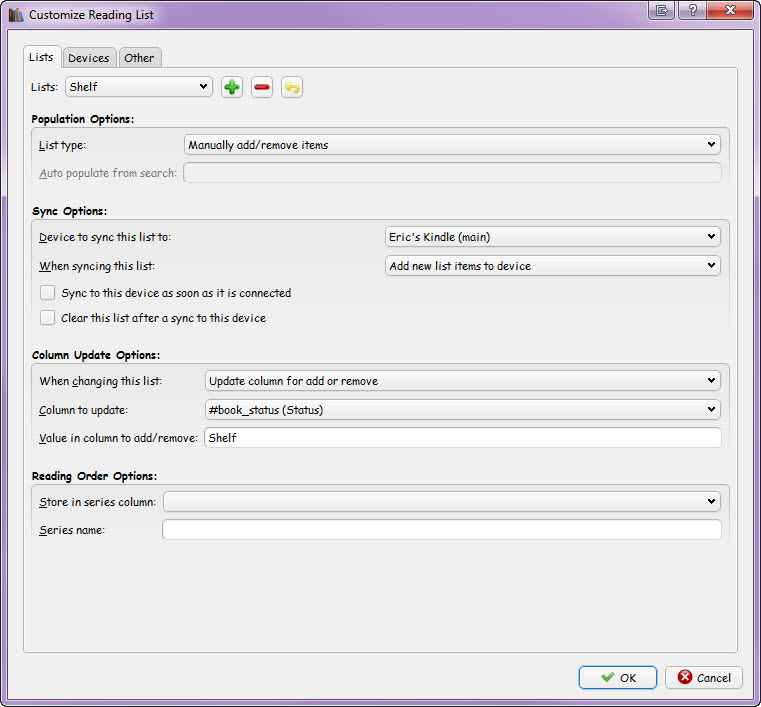761x707 pixels.
Task: Click the Cancel button
Action: click(704, 677)
